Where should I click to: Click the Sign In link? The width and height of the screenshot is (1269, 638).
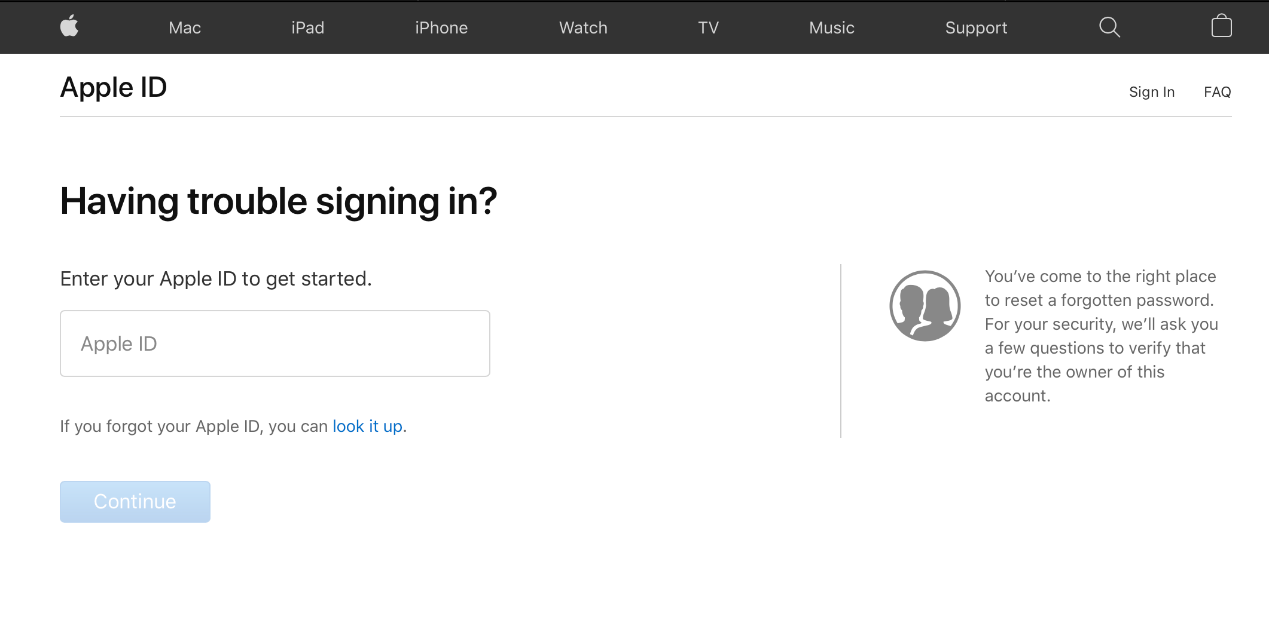click(x=1151, y=92)
